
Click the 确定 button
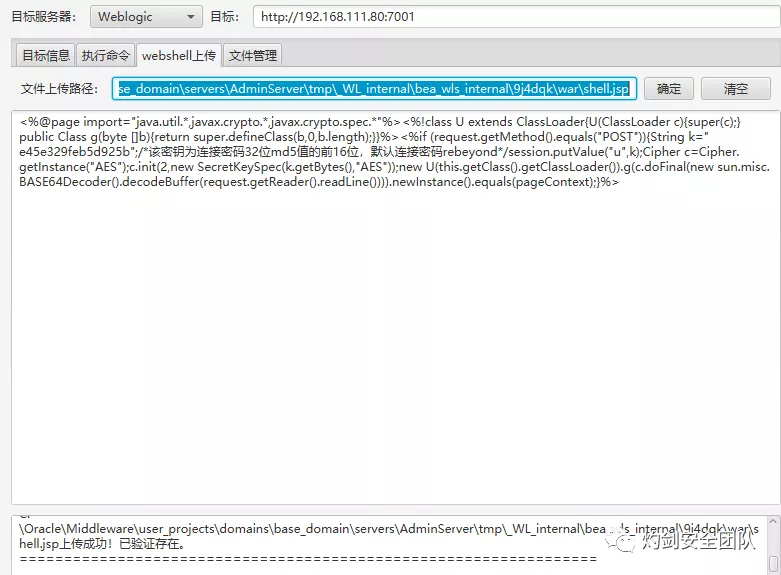[x=668, y=89]
